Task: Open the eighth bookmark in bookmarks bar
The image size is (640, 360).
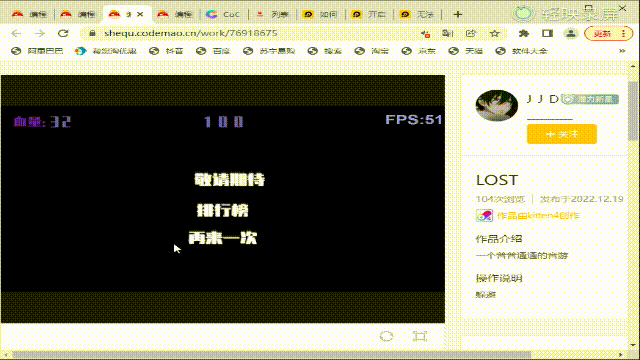Action: click(x=419, y=51)
